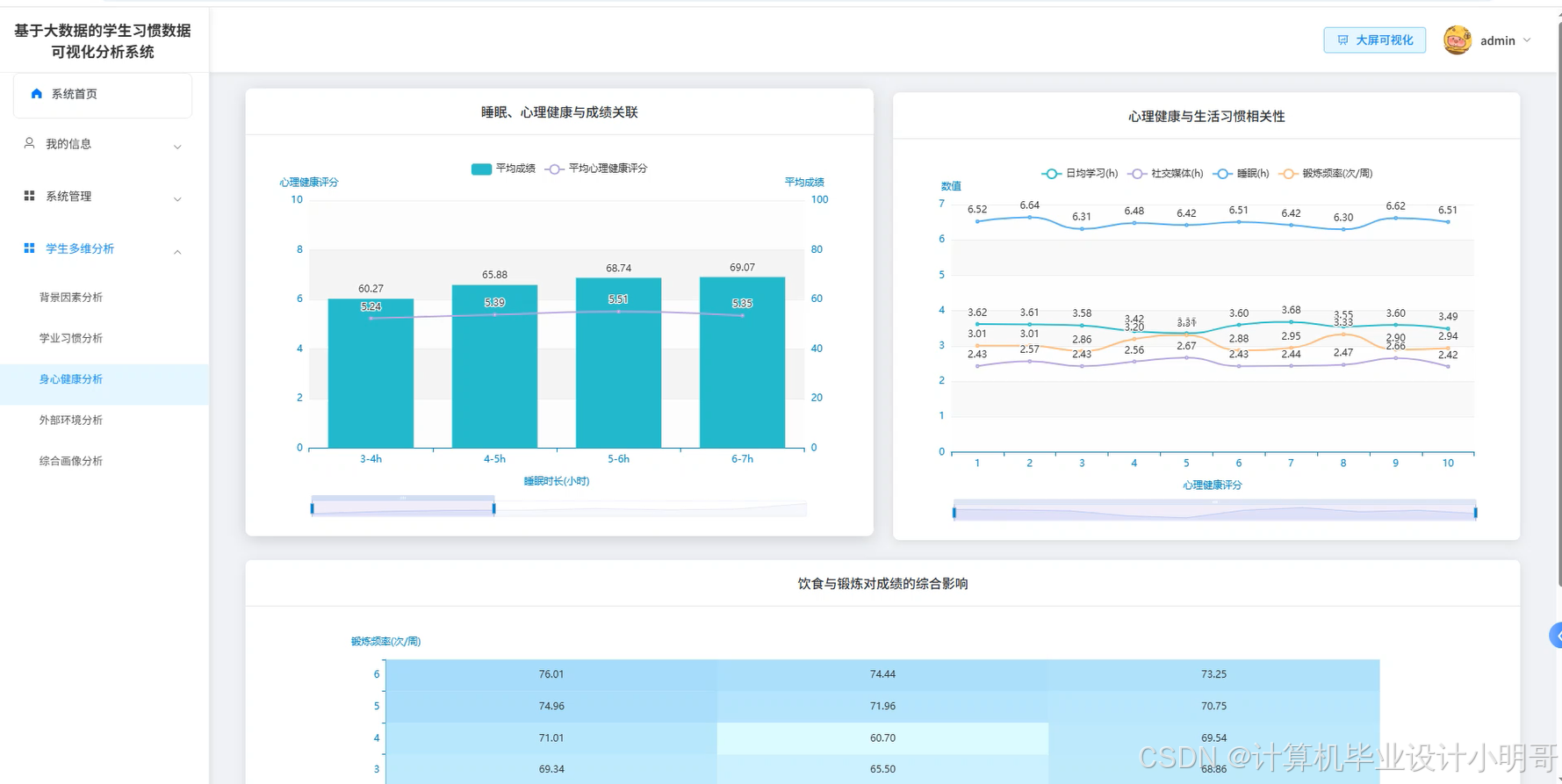The width and height of the screenshot is (1562, 784).
Task: Click 学生多维分析 menu label
Action: [x=80, y=249]
